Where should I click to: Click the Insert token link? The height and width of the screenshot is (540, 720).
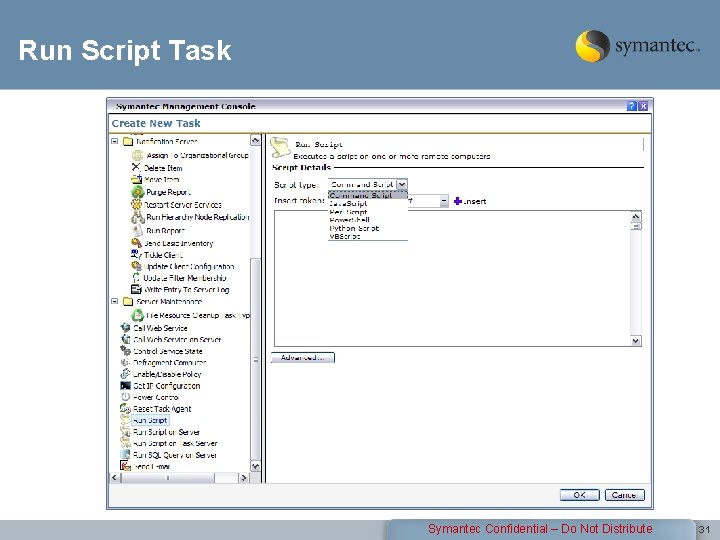(470, 201)
